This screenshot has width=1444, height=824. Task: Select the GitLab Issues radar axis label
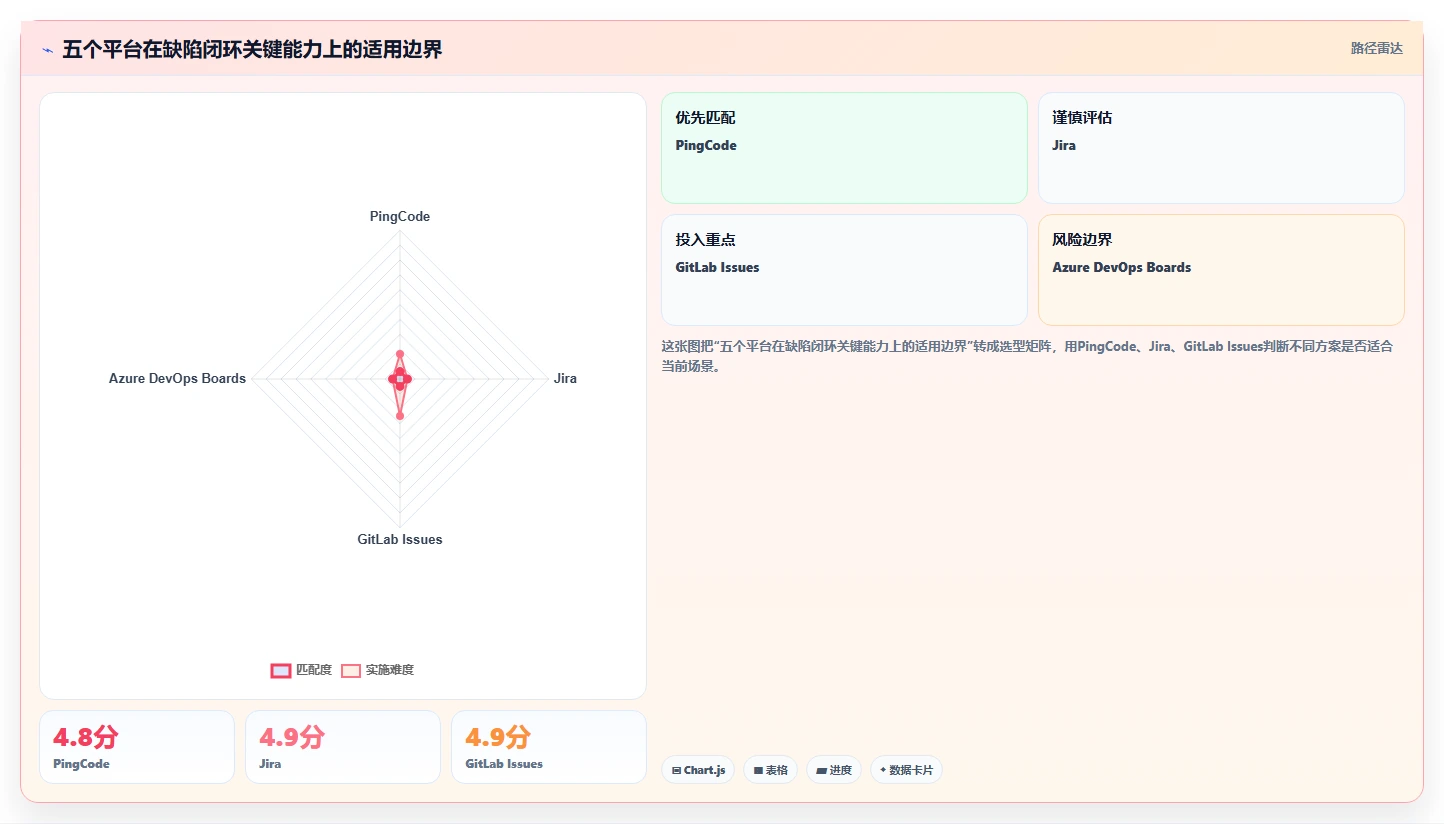pos(400,539)
